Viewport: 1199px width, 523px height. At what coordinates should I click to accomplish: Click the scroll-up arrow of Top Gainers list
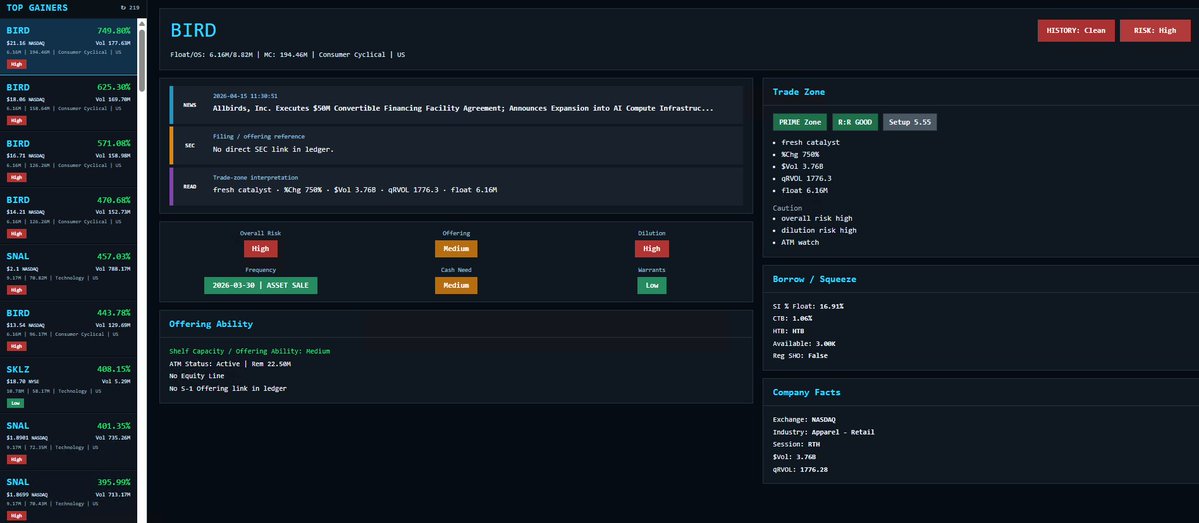click(141, 23)
